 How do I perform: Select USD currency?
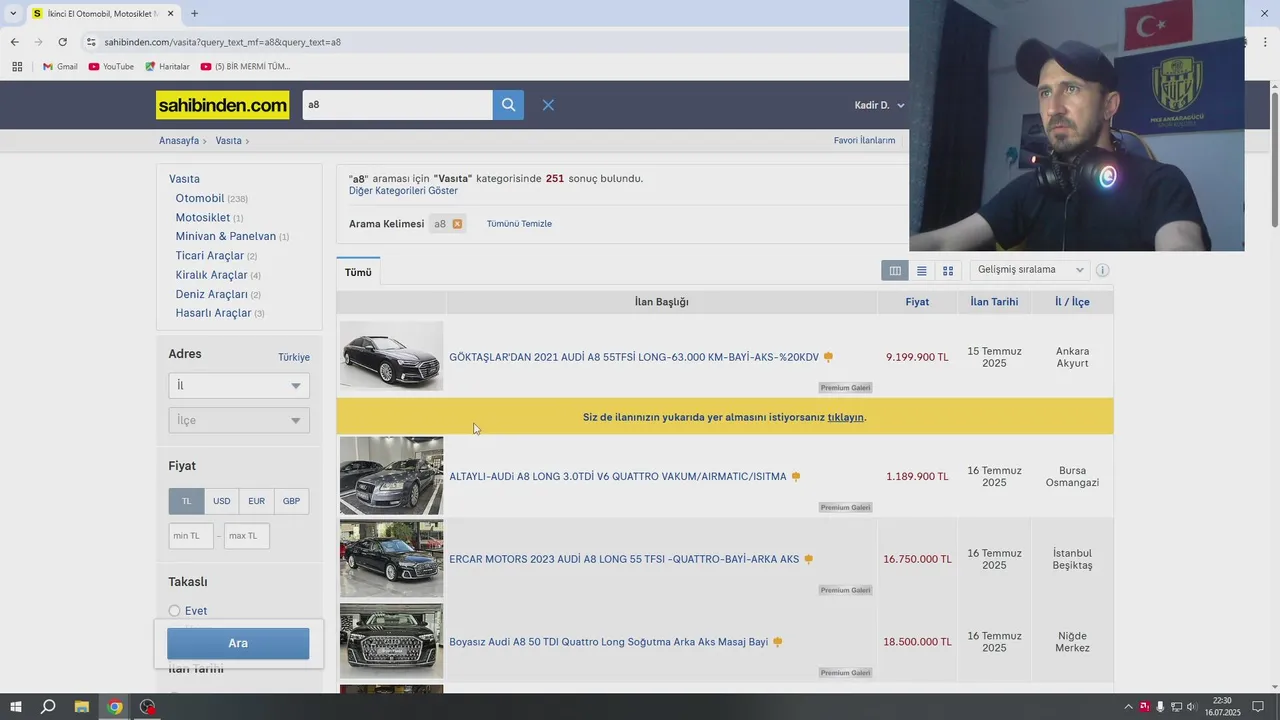coord(222,501)
